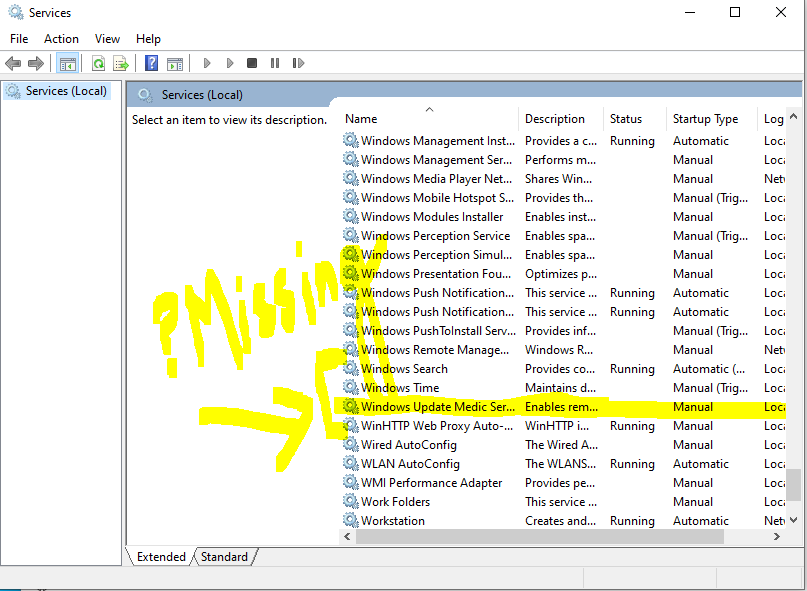Click the vertical scrollbar thumb
Image resolution: width=807 pixels, height=591 pixels.
point(795,484)
